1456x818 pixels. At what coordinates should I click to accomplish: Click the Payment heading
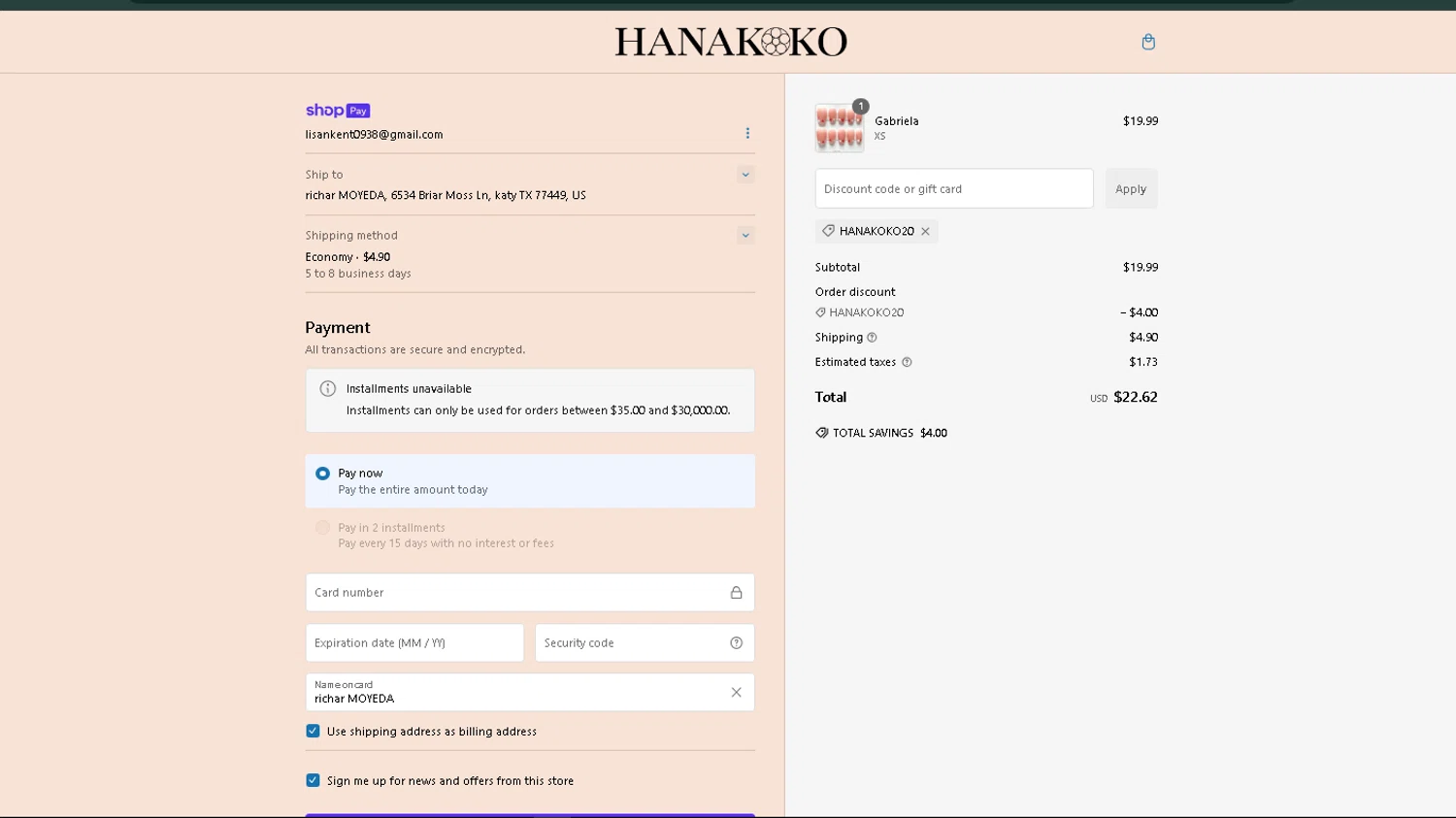(338, 328)
